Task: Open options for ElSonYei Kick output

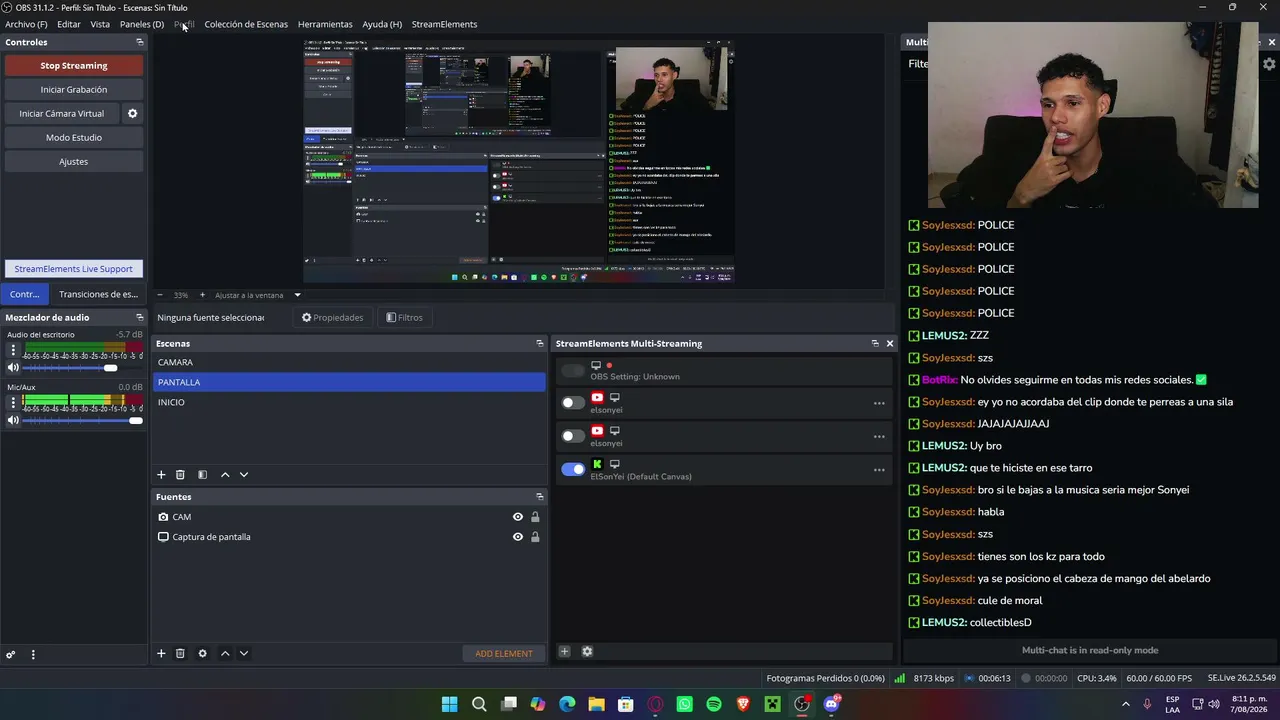Action: click(x=879, y=470)
